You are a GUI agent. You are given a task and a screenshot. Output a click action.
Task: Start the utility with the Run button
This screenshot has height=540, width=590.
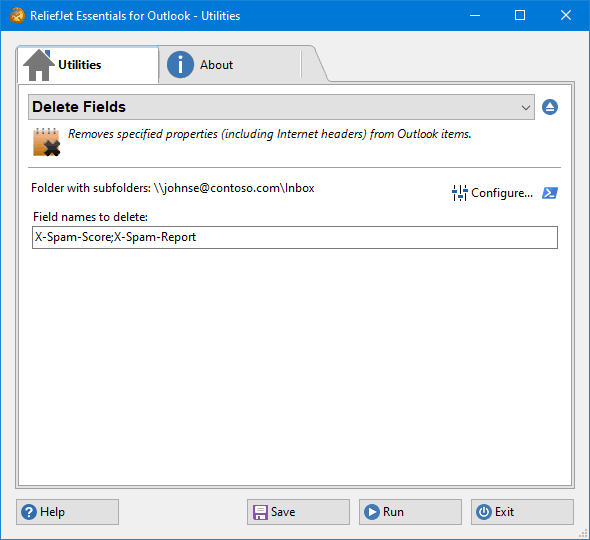tap(410, 512)
